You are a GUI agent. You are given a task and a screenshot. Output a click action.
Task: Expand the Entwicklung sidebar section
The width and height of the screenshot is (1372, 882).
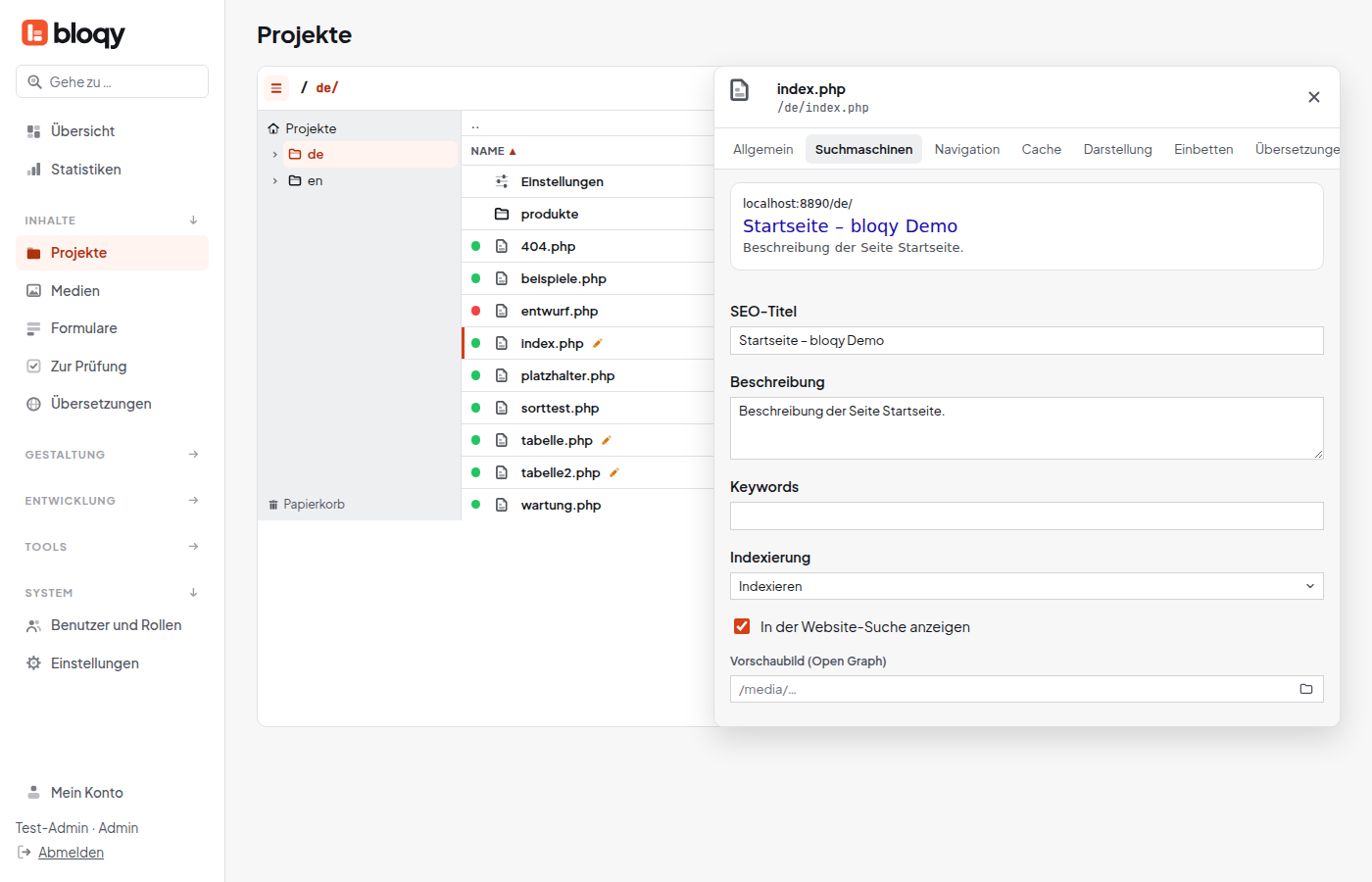(112, 501)
